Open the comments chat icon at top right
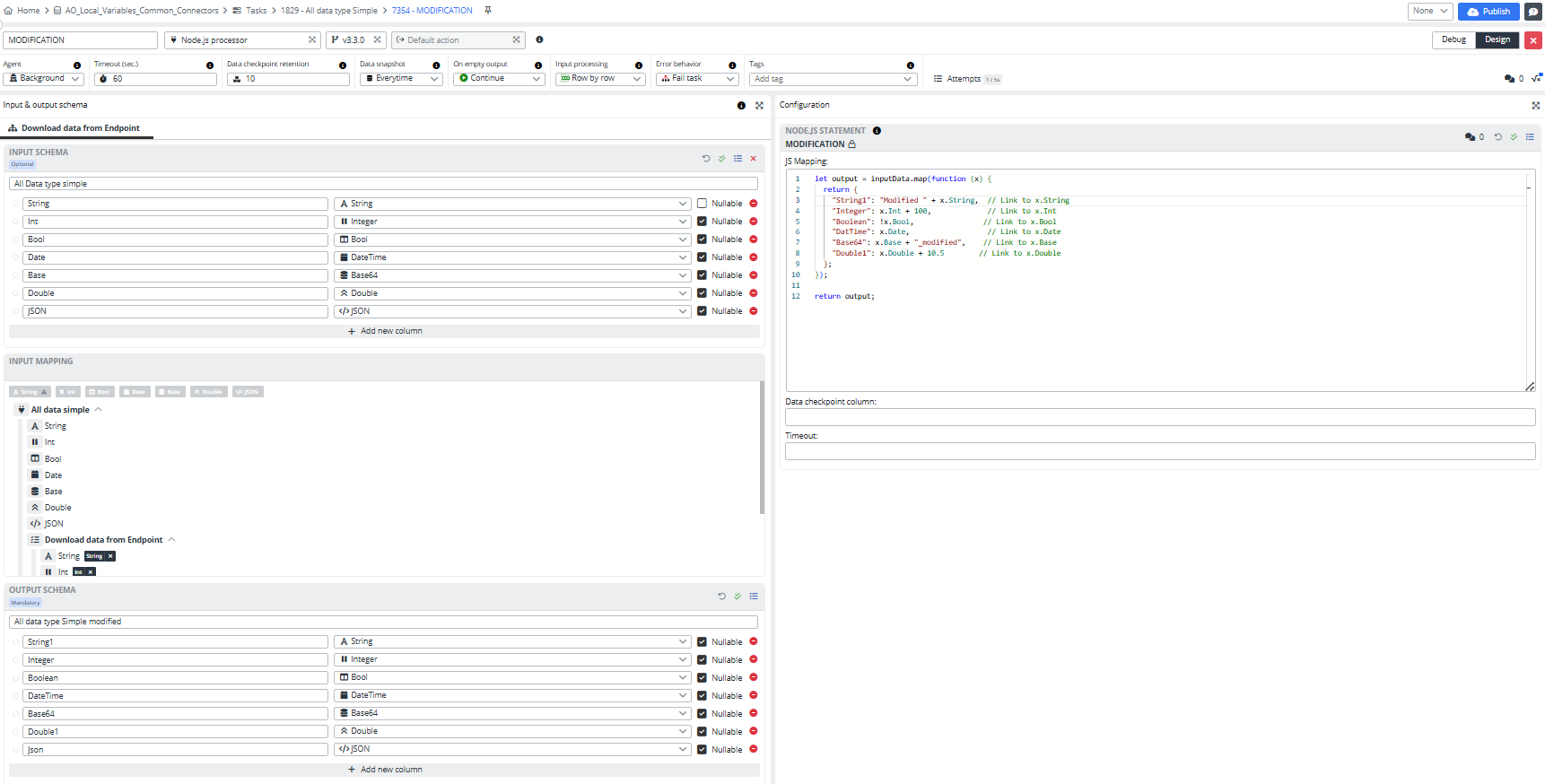The width and height of the screenshot is (1545, 784). point(1533,12)
